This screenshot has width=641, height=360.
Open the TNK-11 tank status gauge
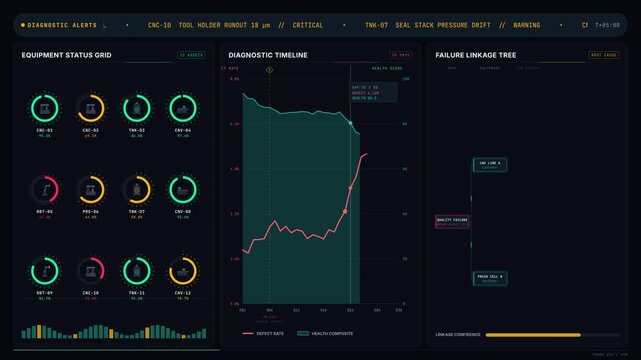(137, 271)
